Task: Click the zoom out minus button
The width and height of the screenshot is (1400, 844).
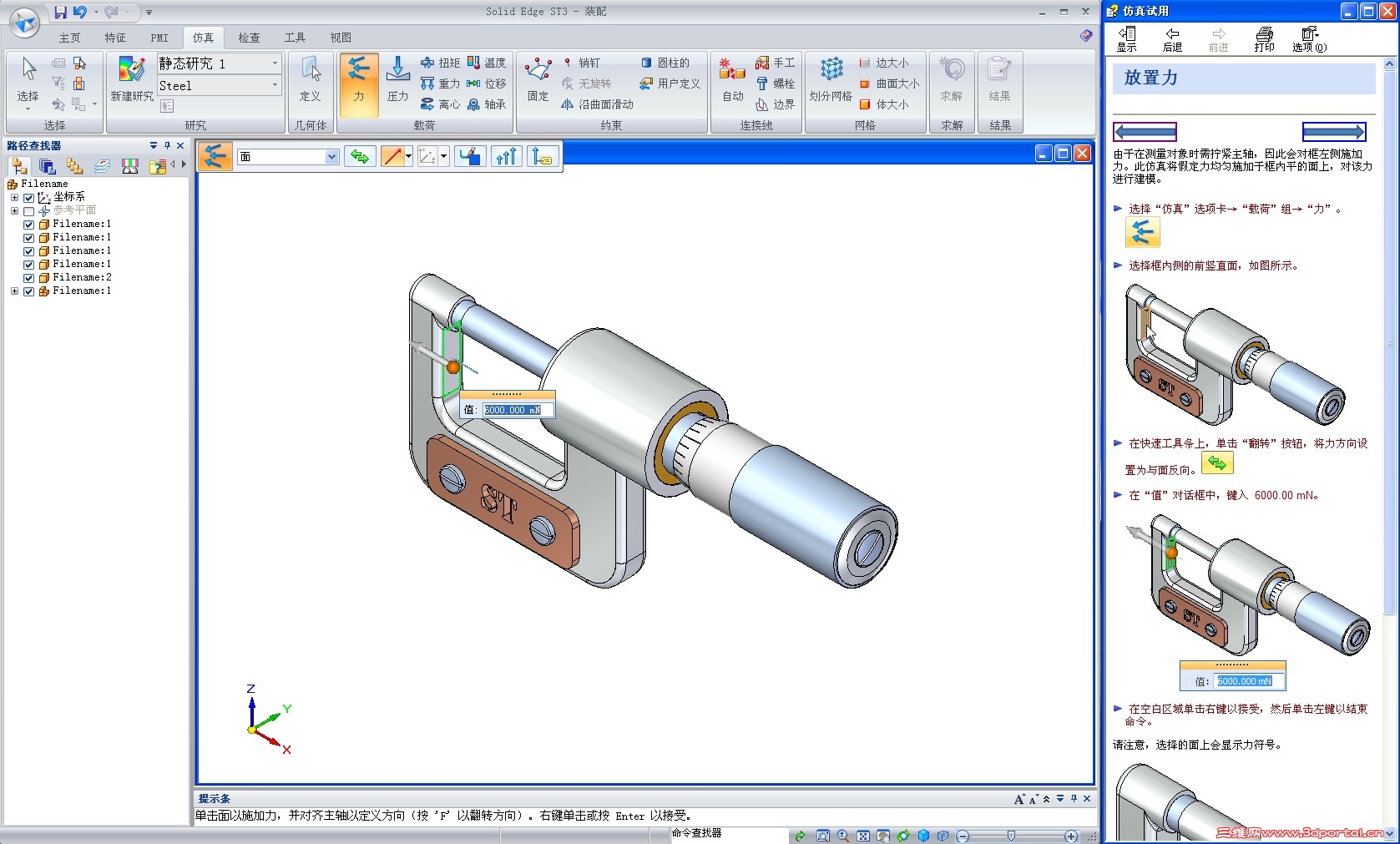Action: tap(963, 836)
